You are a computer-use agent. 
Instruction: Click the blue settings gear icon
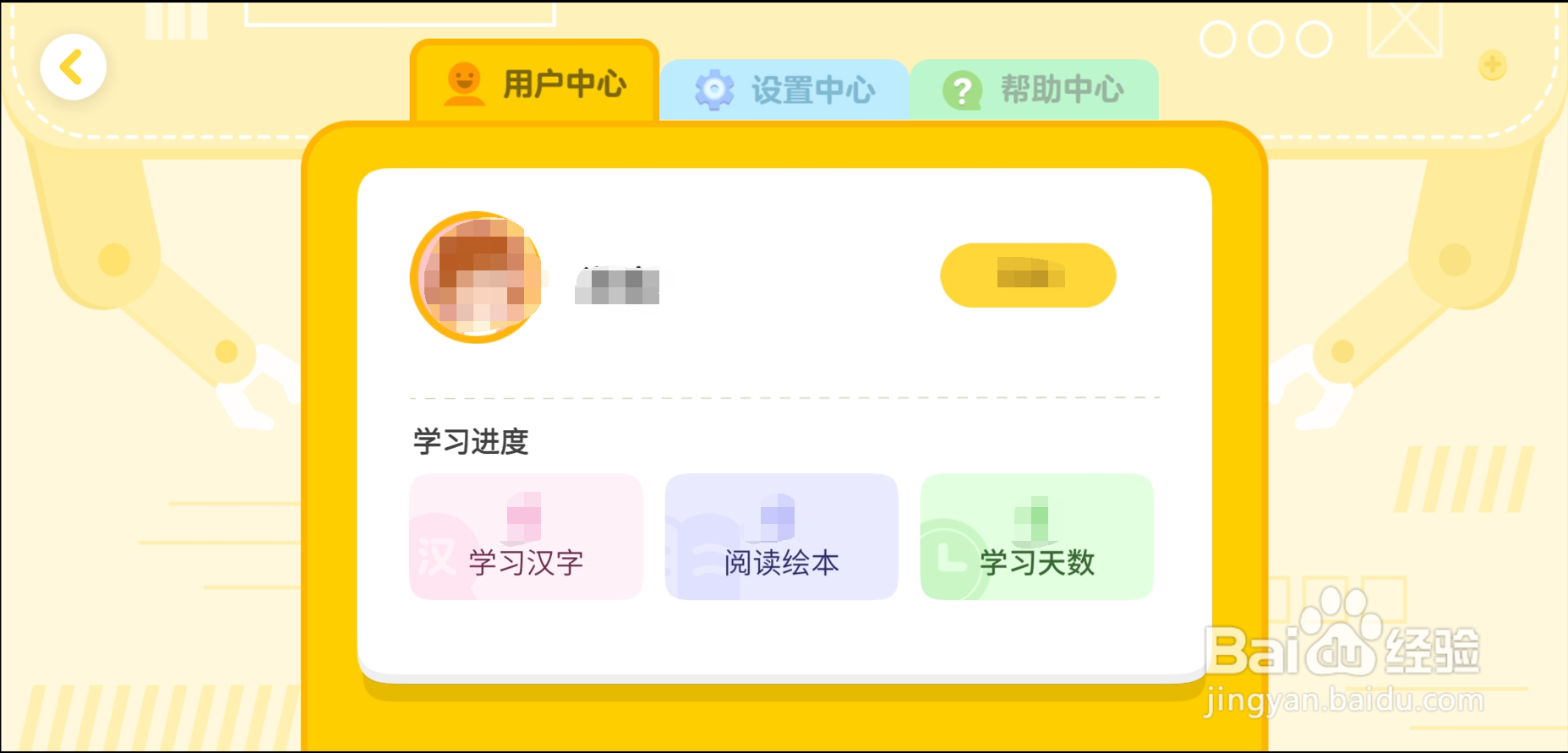[x=714, y=90]
